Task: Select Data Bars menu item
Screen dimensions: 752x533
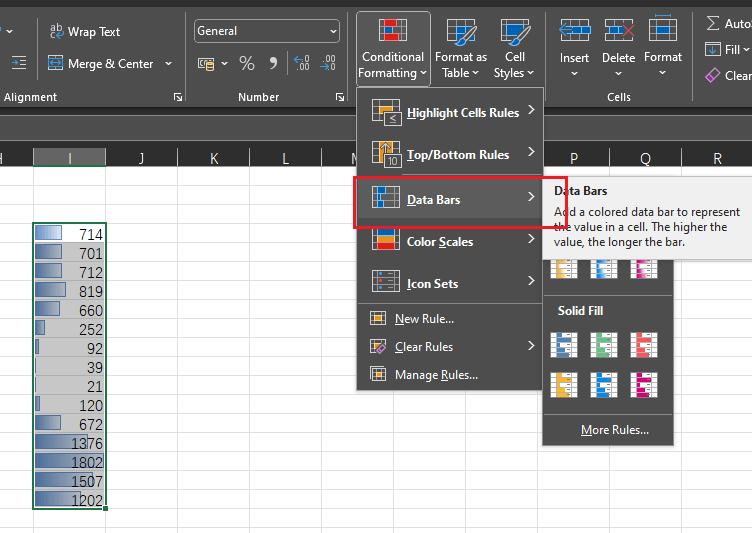Action: tap(450, 199)
